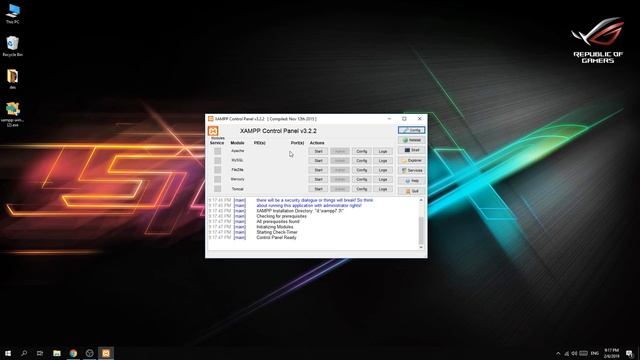The height and width of the screenshot is (360, 640).
Task: View Logs for the Tomcat module
Action: (x=383, y=189)
